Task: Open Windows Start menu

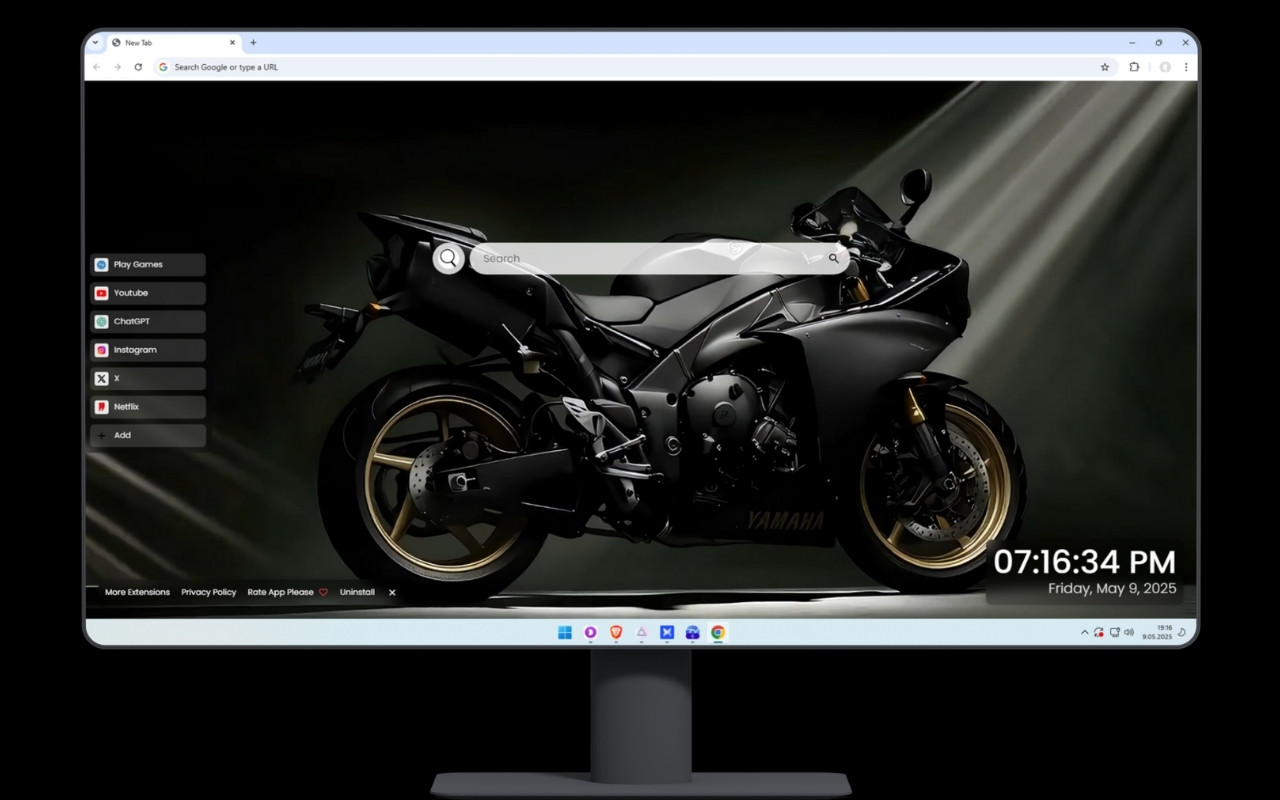Action: point(565,632)
